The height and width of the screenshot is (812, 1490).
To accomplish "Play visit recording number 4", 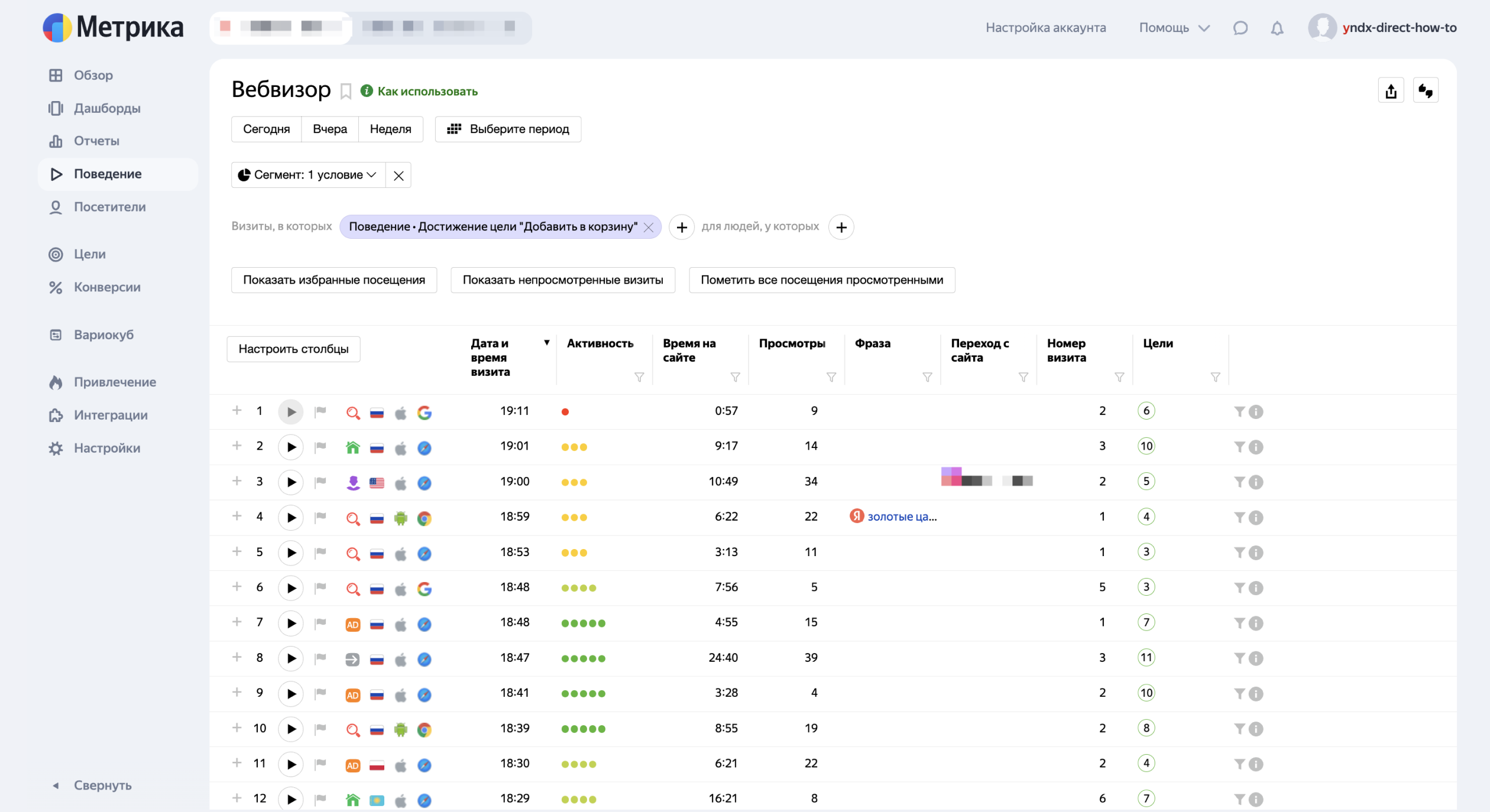I will click(290, 518).
